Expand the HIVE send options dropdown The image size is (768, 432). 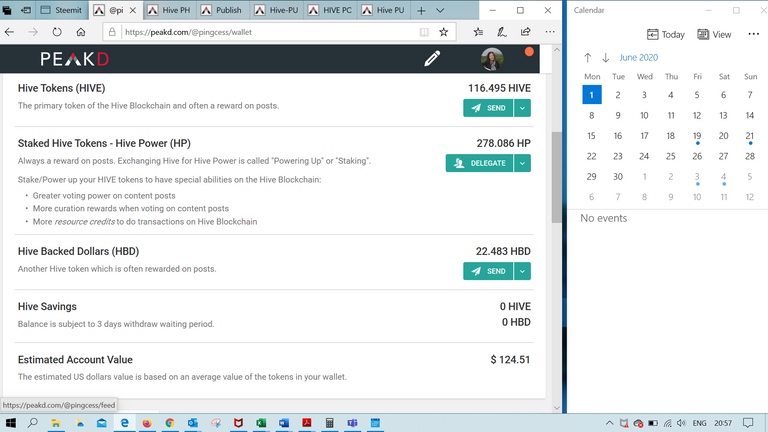click(x=522, y=108)
